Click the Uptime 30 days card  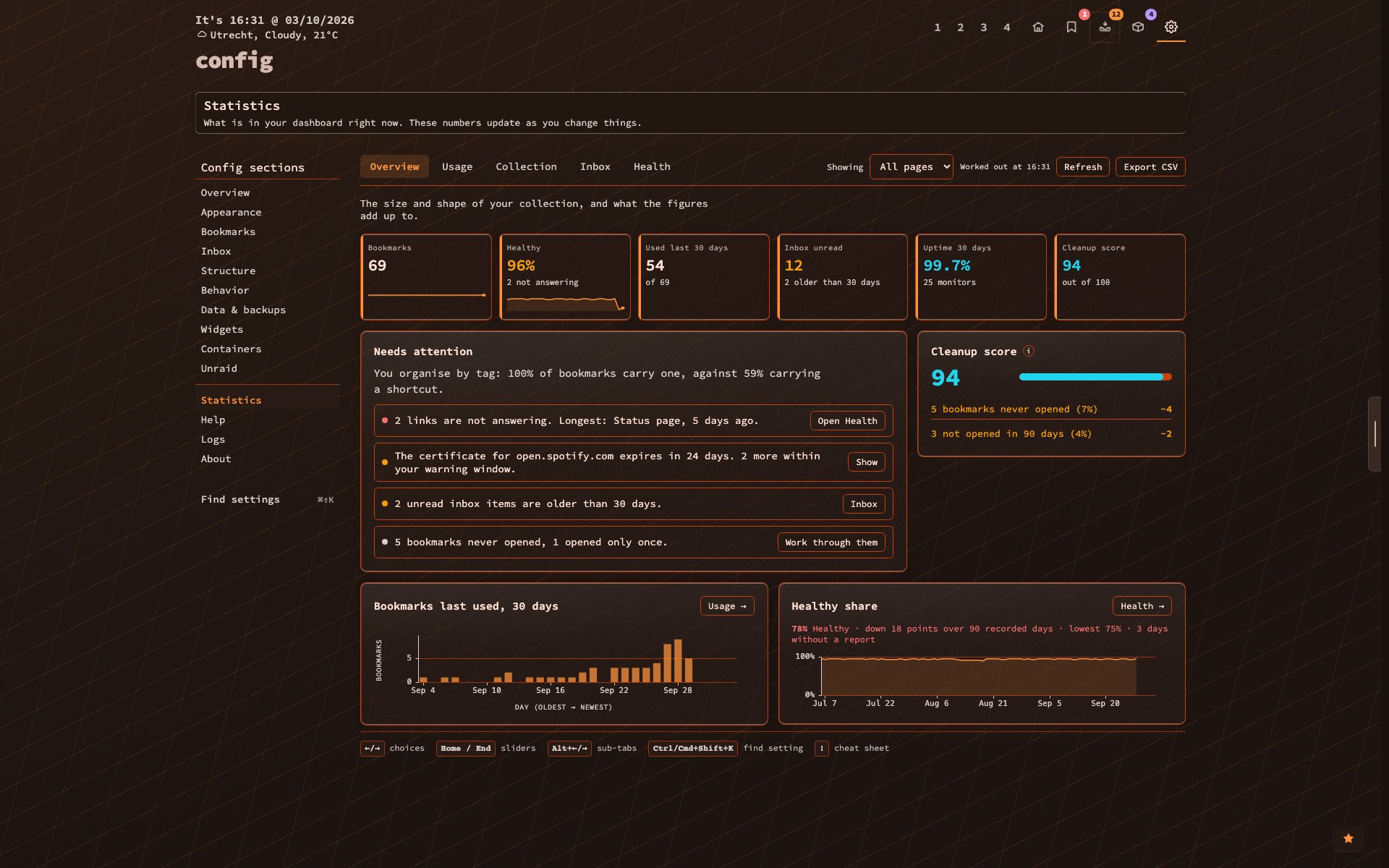point(981,277)
